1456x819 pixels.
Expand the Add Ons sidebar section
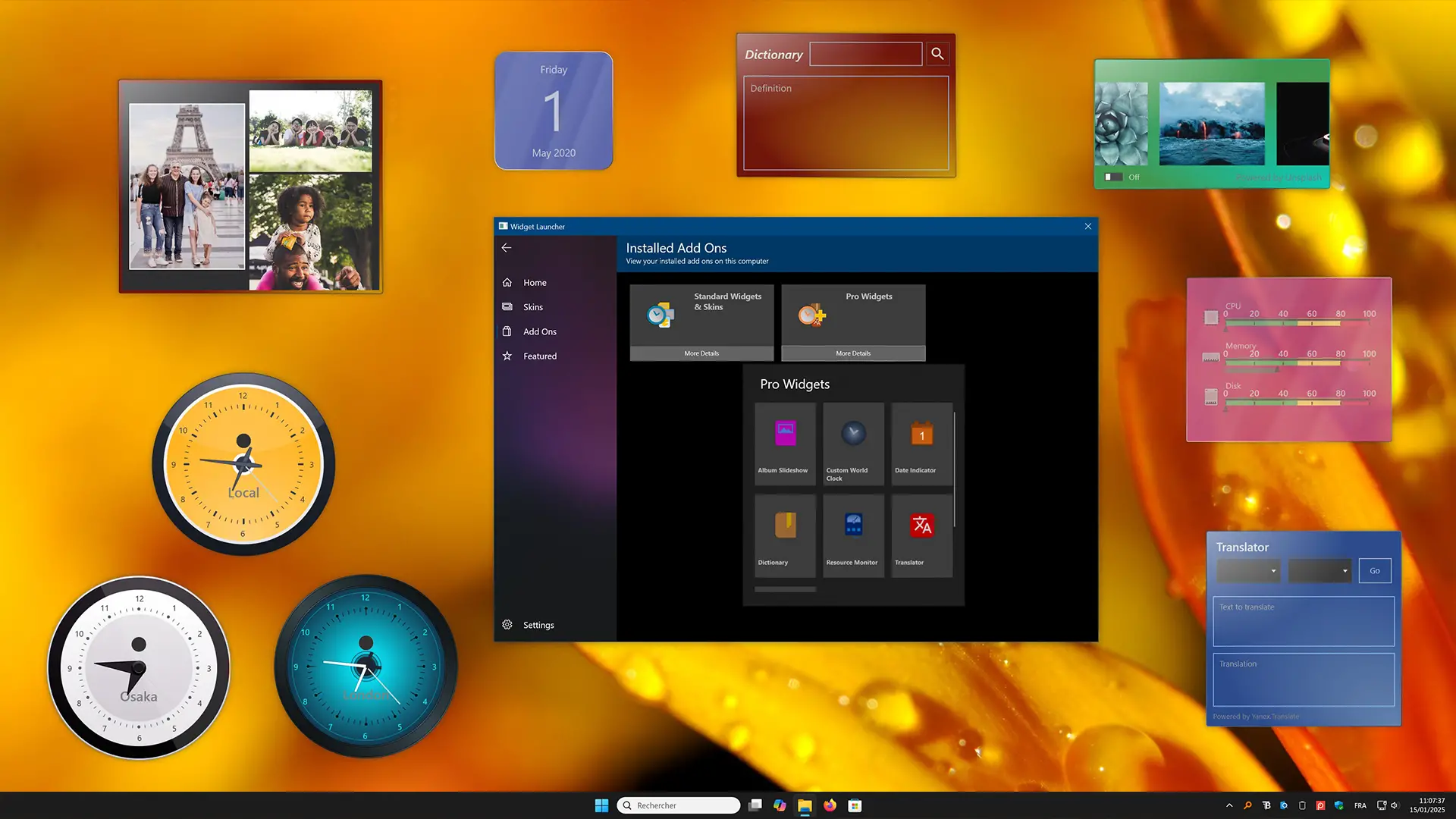pos(540,331)
